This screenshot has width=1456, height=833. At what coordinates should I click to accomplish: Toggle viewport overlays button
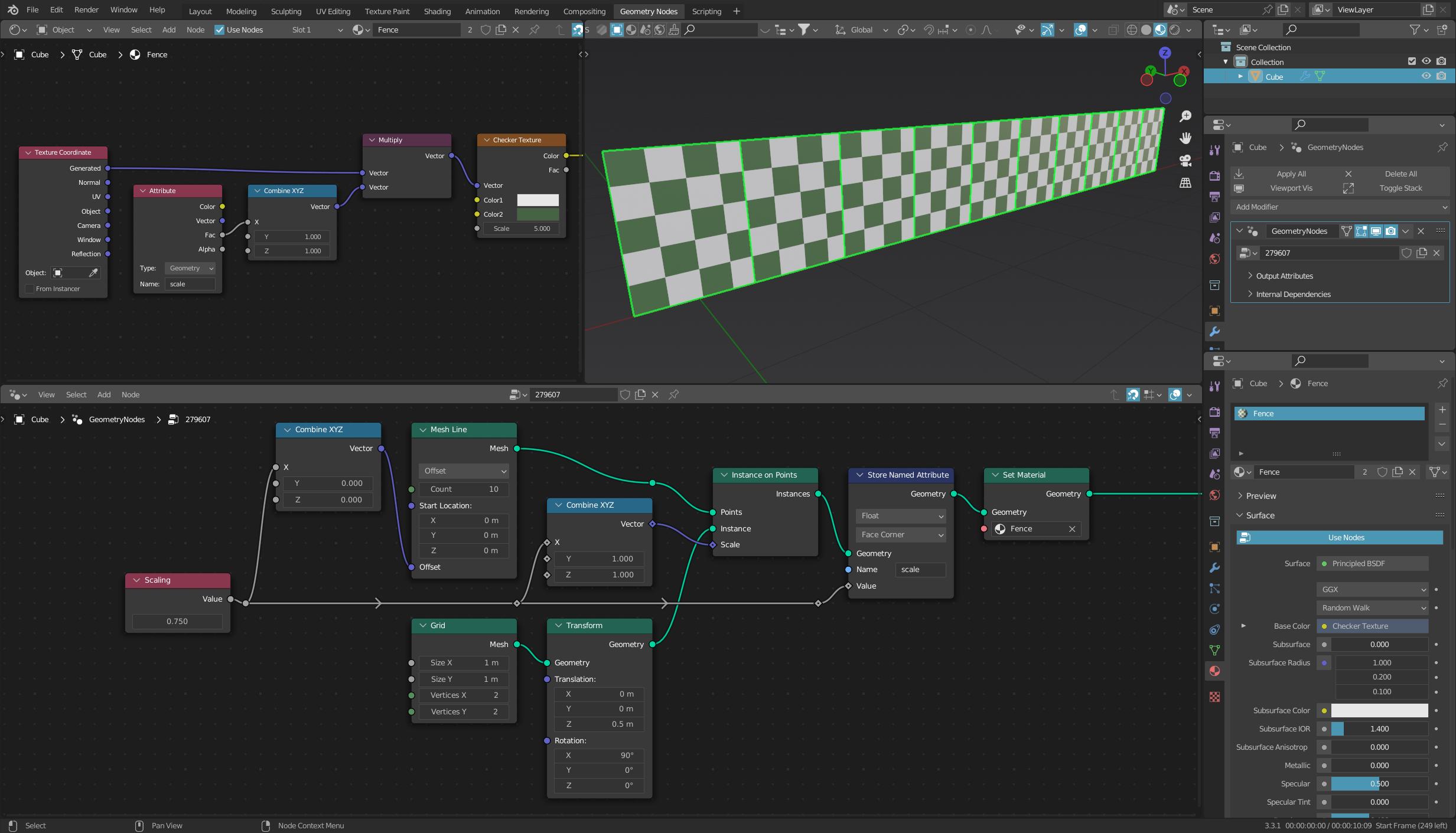(x=1080, y=30)
